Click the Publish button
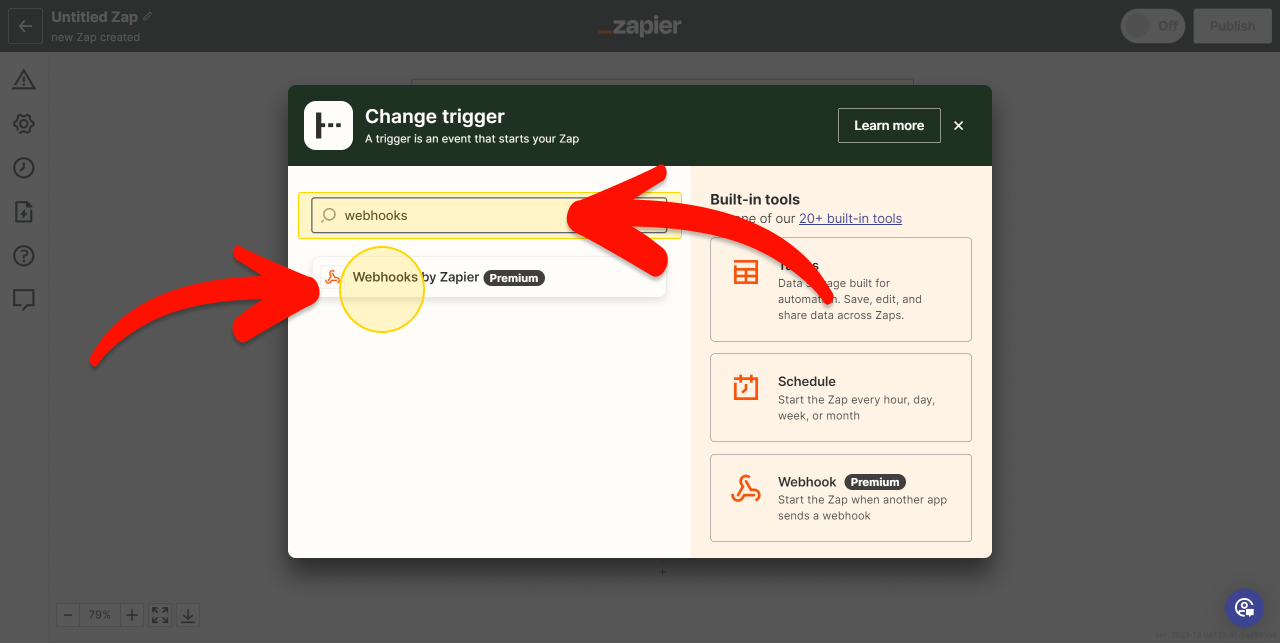 (x=1232, y=26)
